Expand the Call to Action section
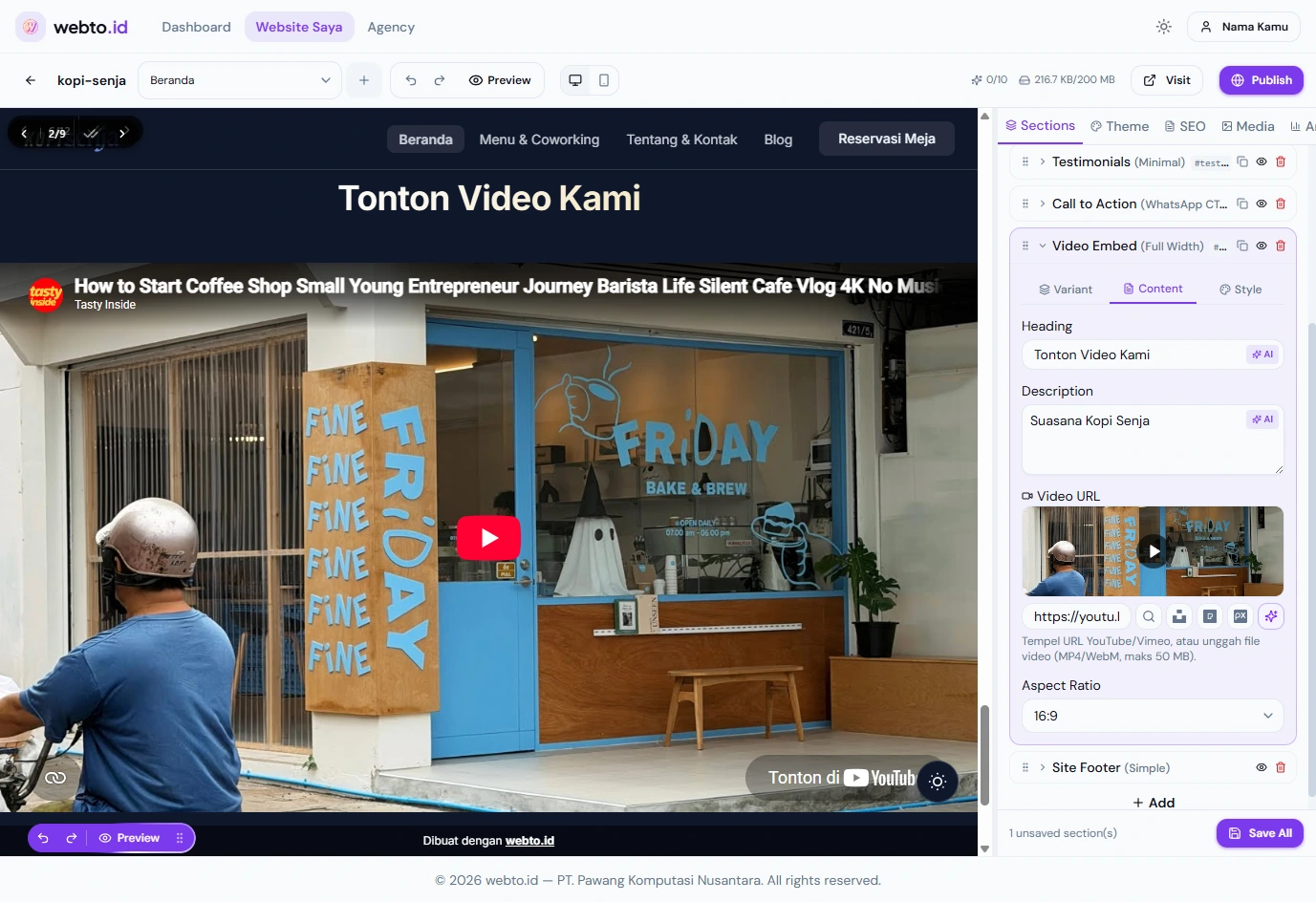 (x=1043, y=204)
